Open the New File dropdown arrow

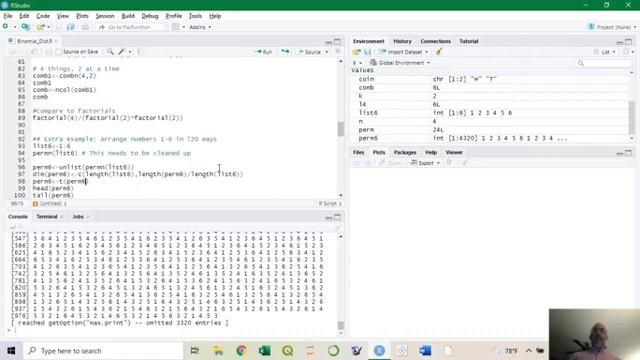tap(15, 27)
